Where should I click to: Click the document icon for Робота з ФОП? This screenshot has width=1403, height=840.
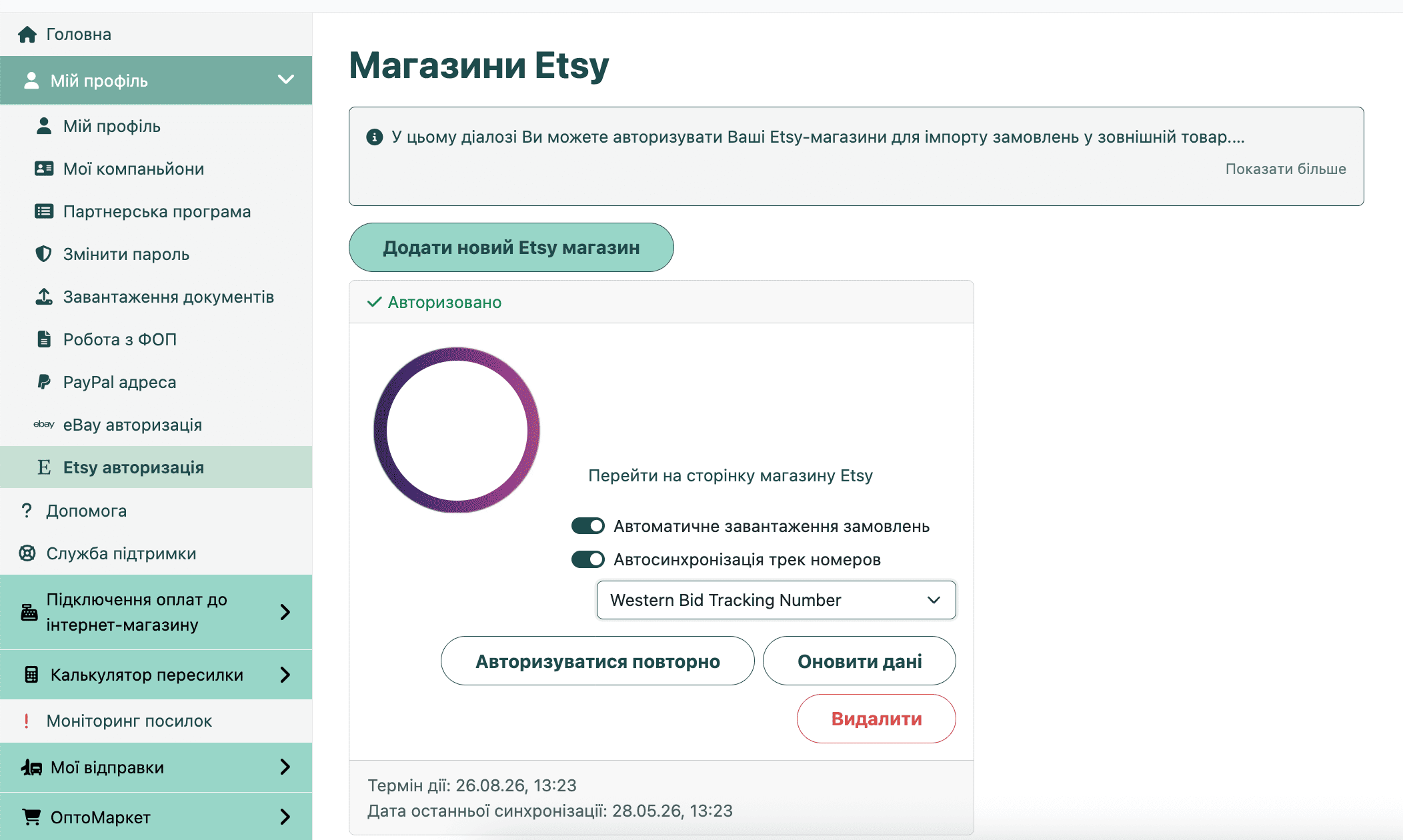pyautogui.click(x=44, y=339)
